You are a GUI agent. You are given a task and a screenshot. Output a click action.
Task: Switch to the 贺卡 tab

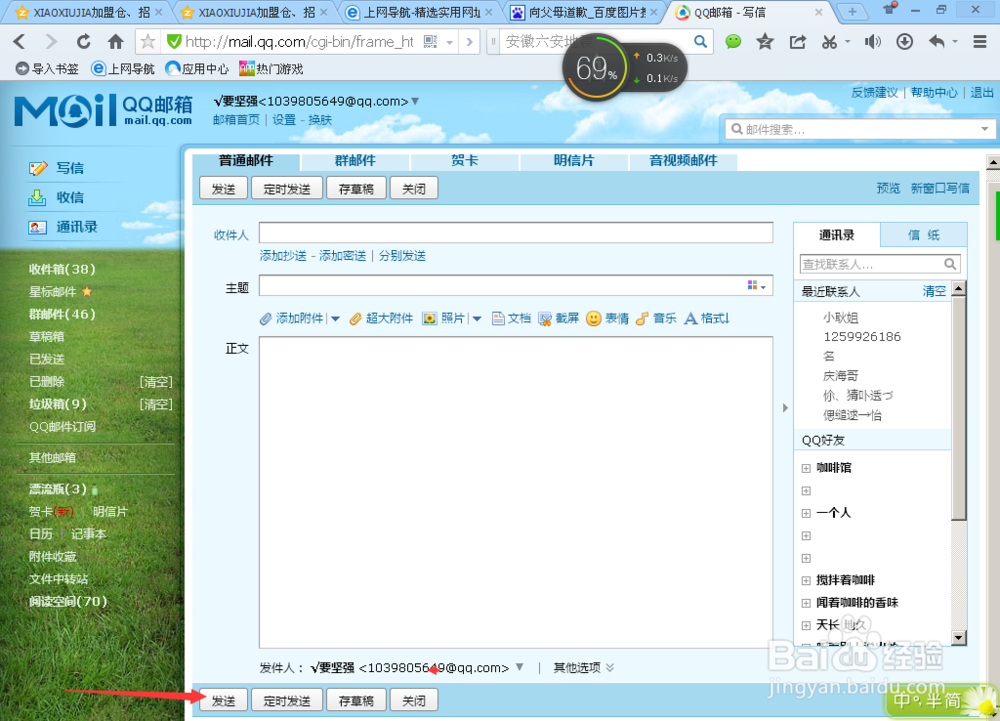tap(465, 161)
